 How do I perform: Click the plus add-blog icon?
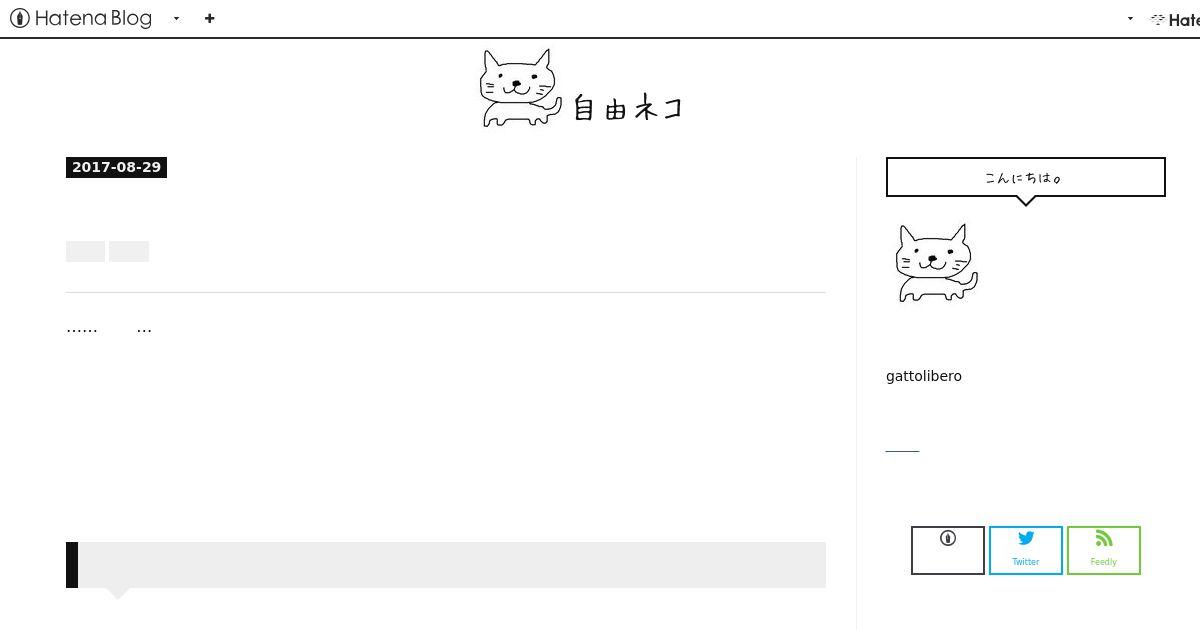click(209, 18)
